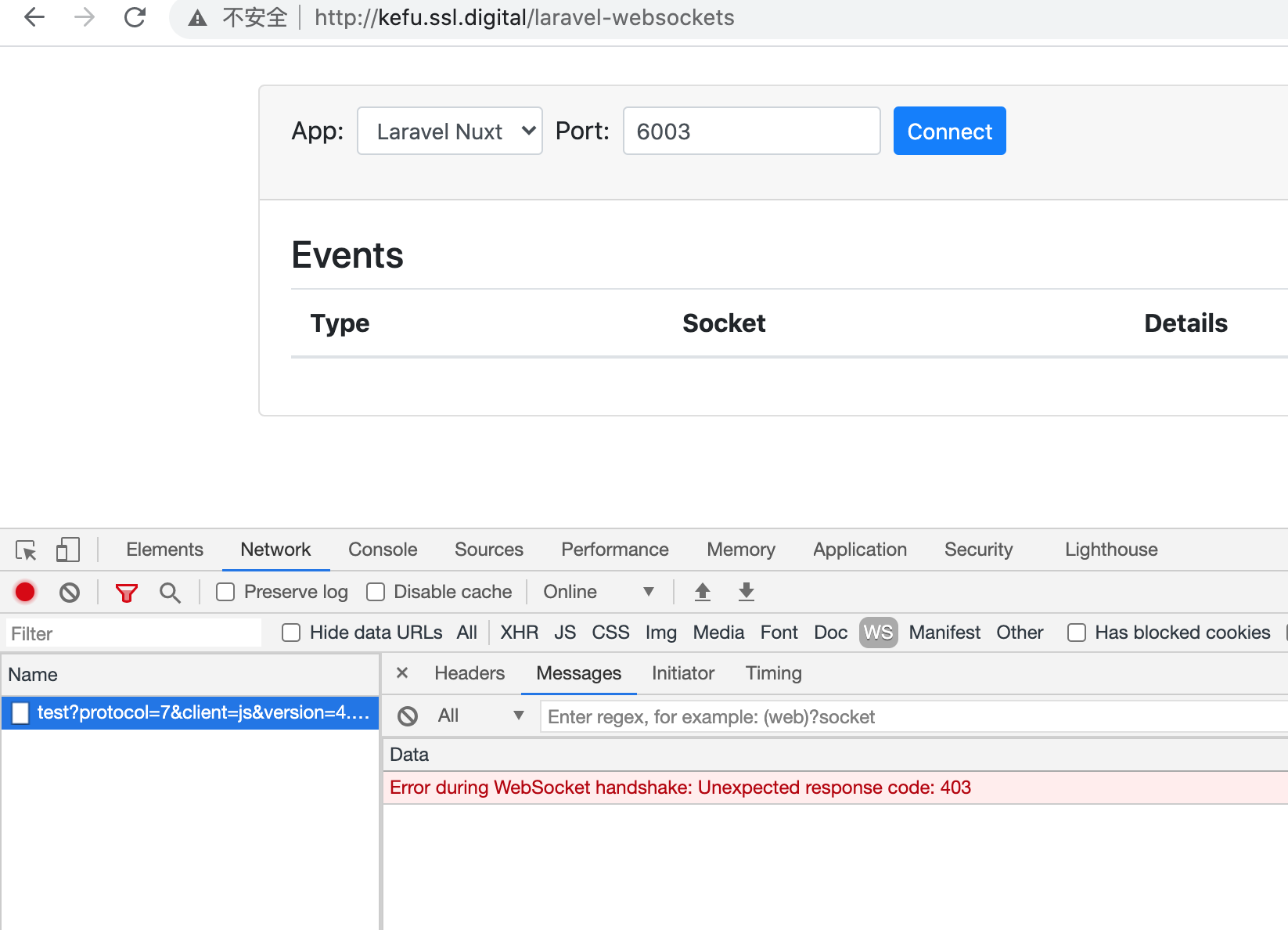
Task: Search within network requests
Action: pyautogui.click(x=170, y=592)
